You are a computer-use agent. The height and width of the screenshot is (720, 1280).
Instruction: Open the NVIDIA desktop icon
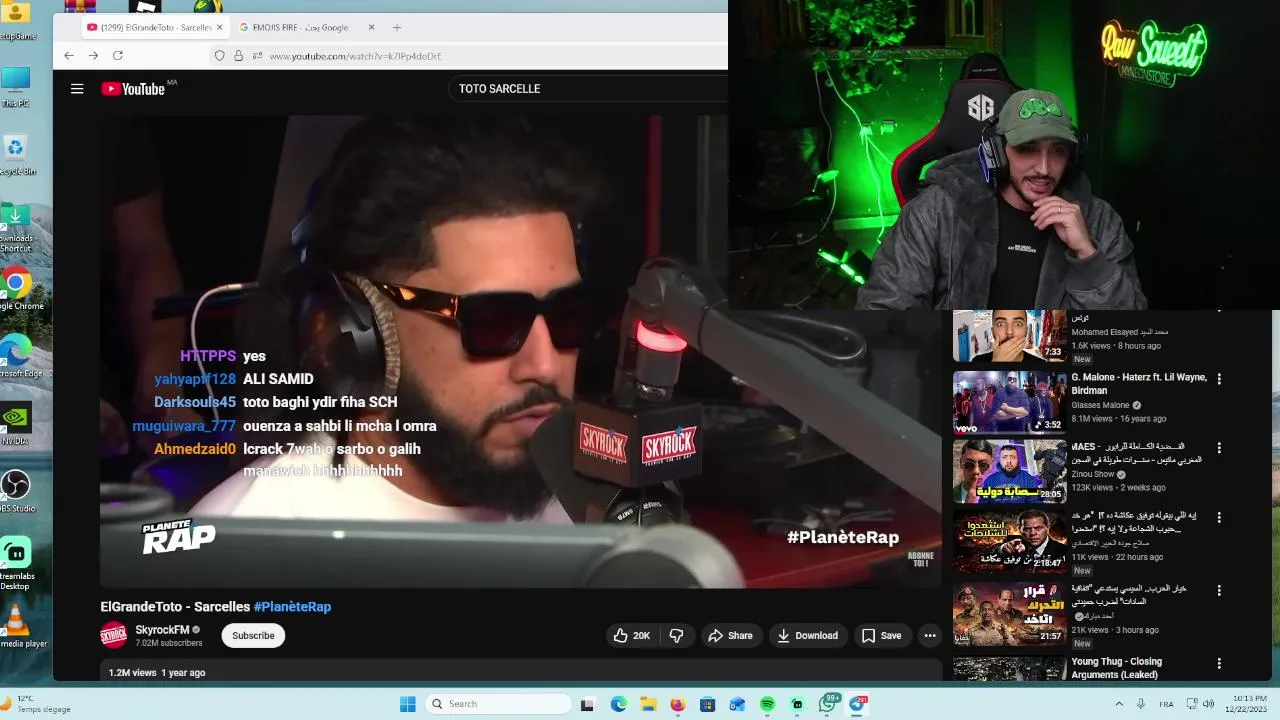(x=15, y=424)
